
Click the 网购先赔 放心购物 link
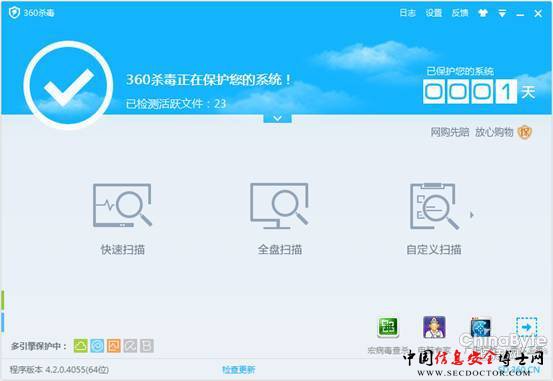coord(472,132)
